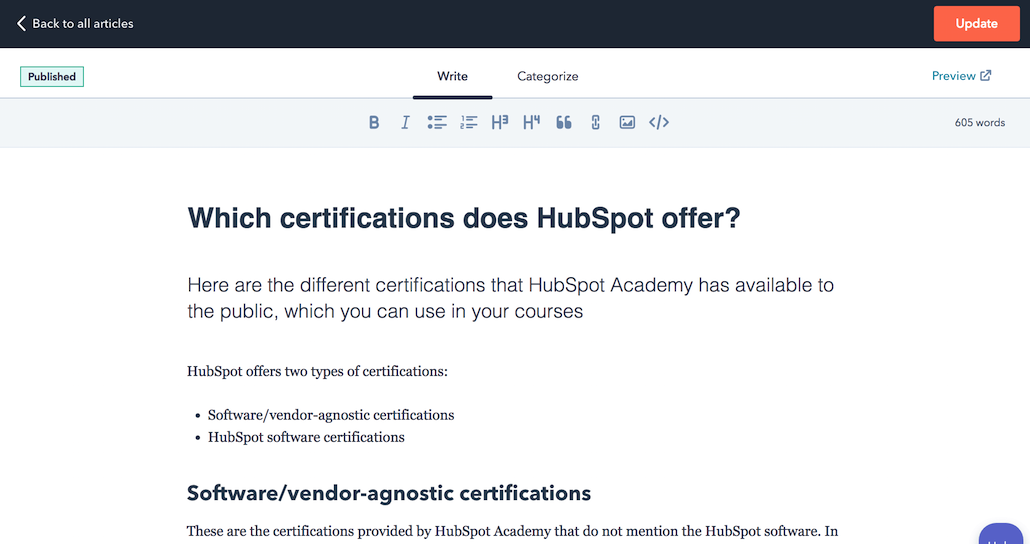Apply the H3 heading style
The height and width of the screenshot is (544, 1030).
tap(500, 122)
